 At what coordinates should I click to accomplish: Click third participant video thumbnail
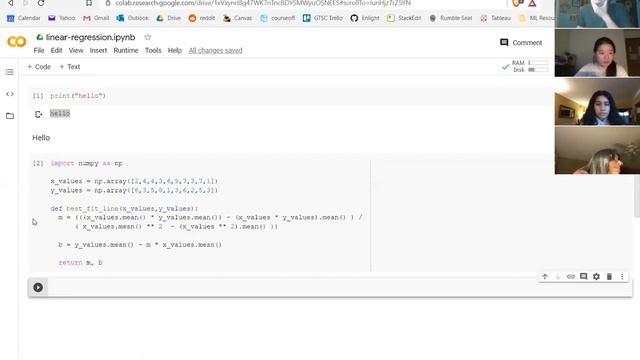tap(597, 102)
